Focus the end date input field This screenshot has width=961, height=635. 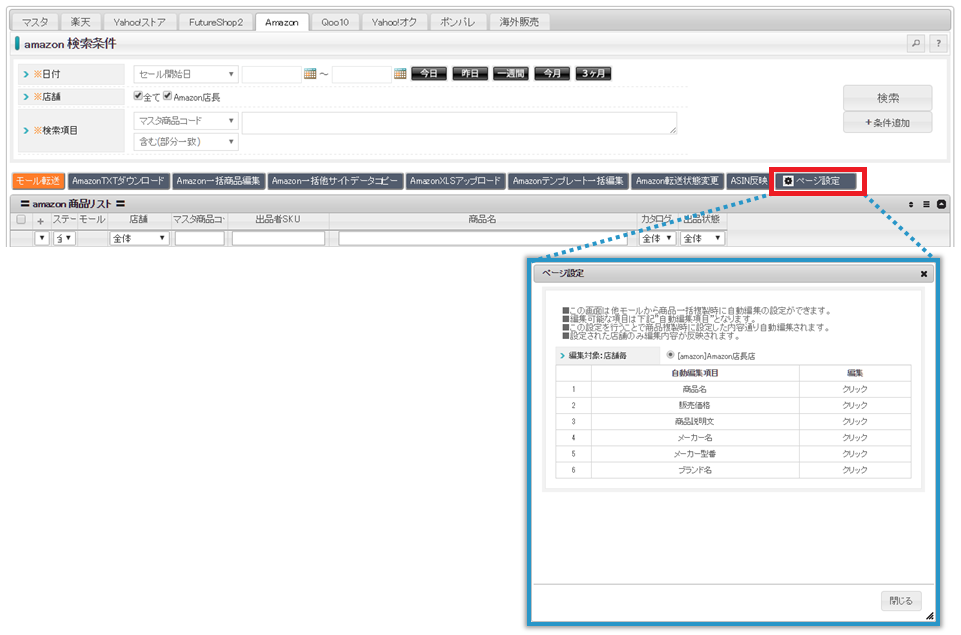(x=362, y=74)
